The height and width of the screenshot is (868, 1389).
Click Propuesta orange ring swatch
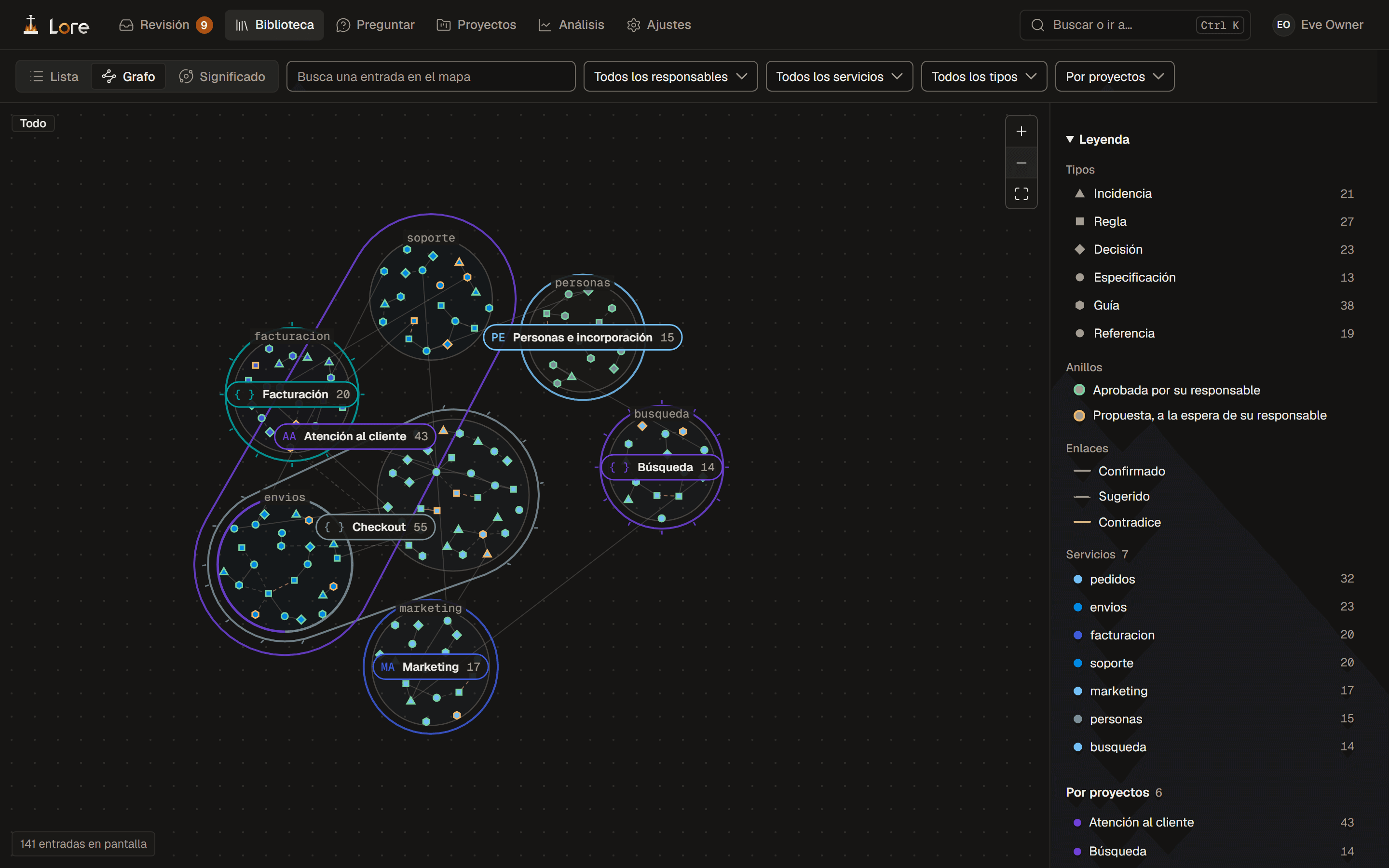point(1079,416)
